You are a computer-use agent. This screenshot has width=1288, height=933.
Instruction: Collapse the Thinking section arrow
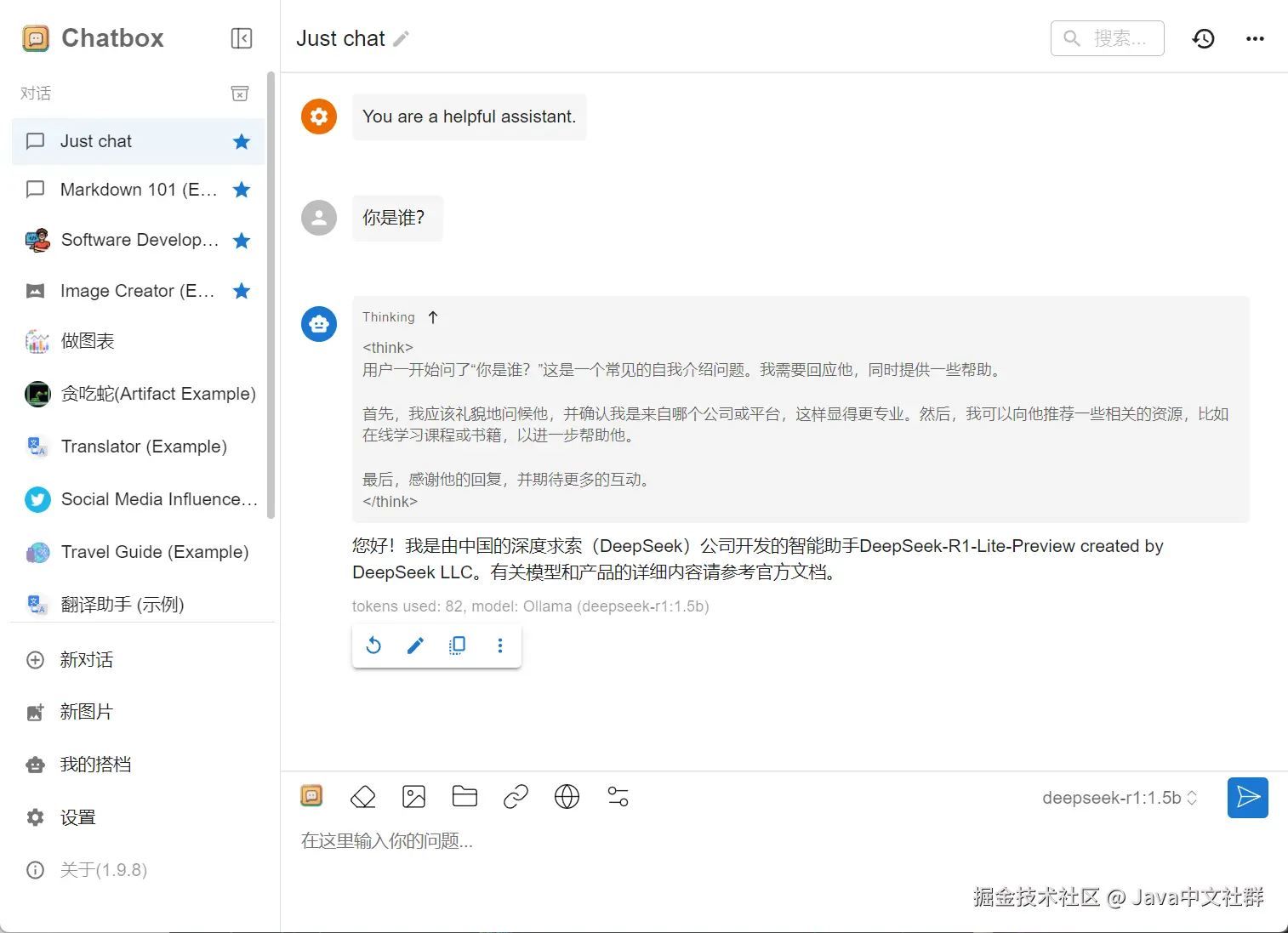[433, 317]
